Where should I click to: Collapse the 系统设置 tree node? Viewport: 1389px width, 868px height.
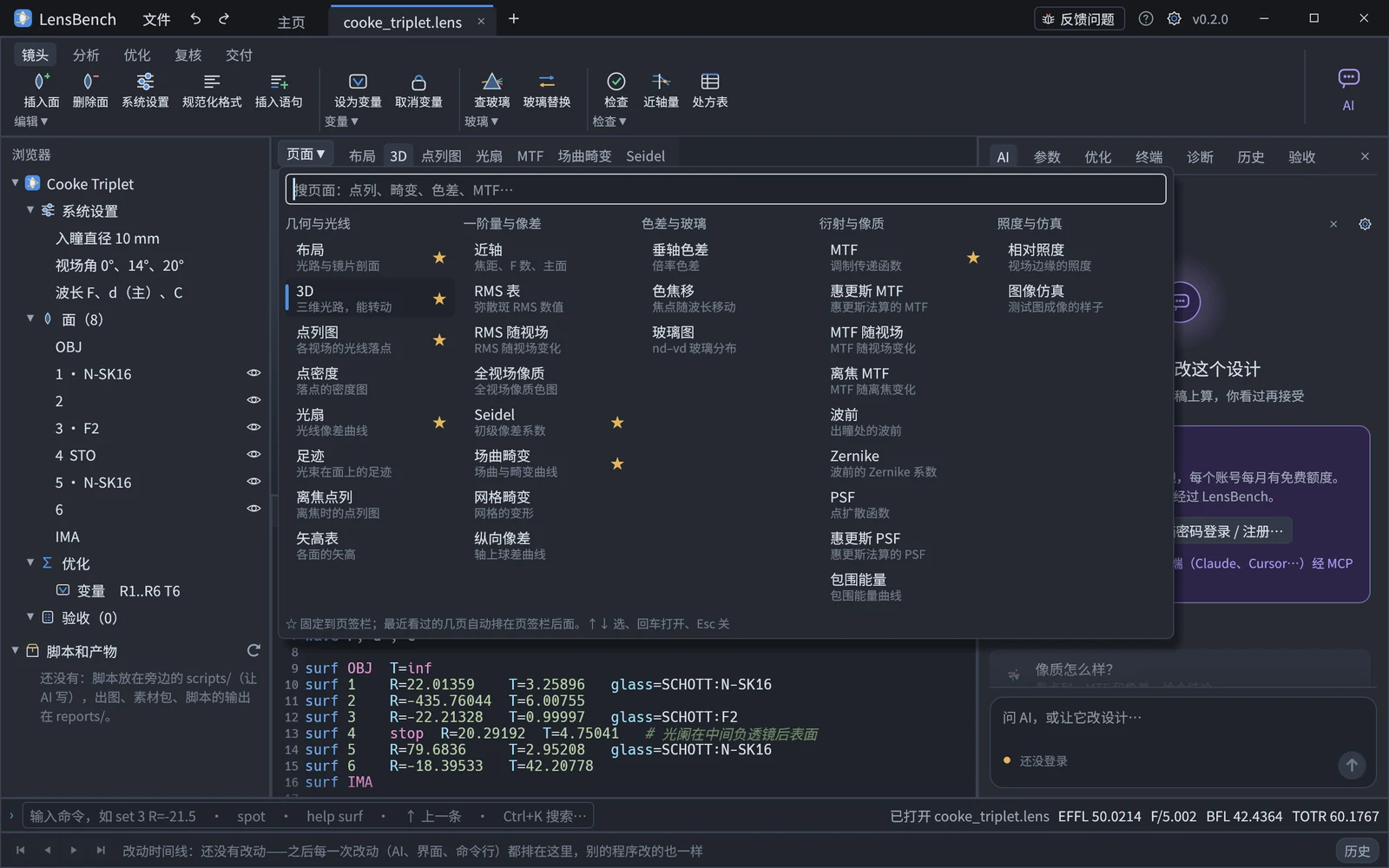coord(30,210)
